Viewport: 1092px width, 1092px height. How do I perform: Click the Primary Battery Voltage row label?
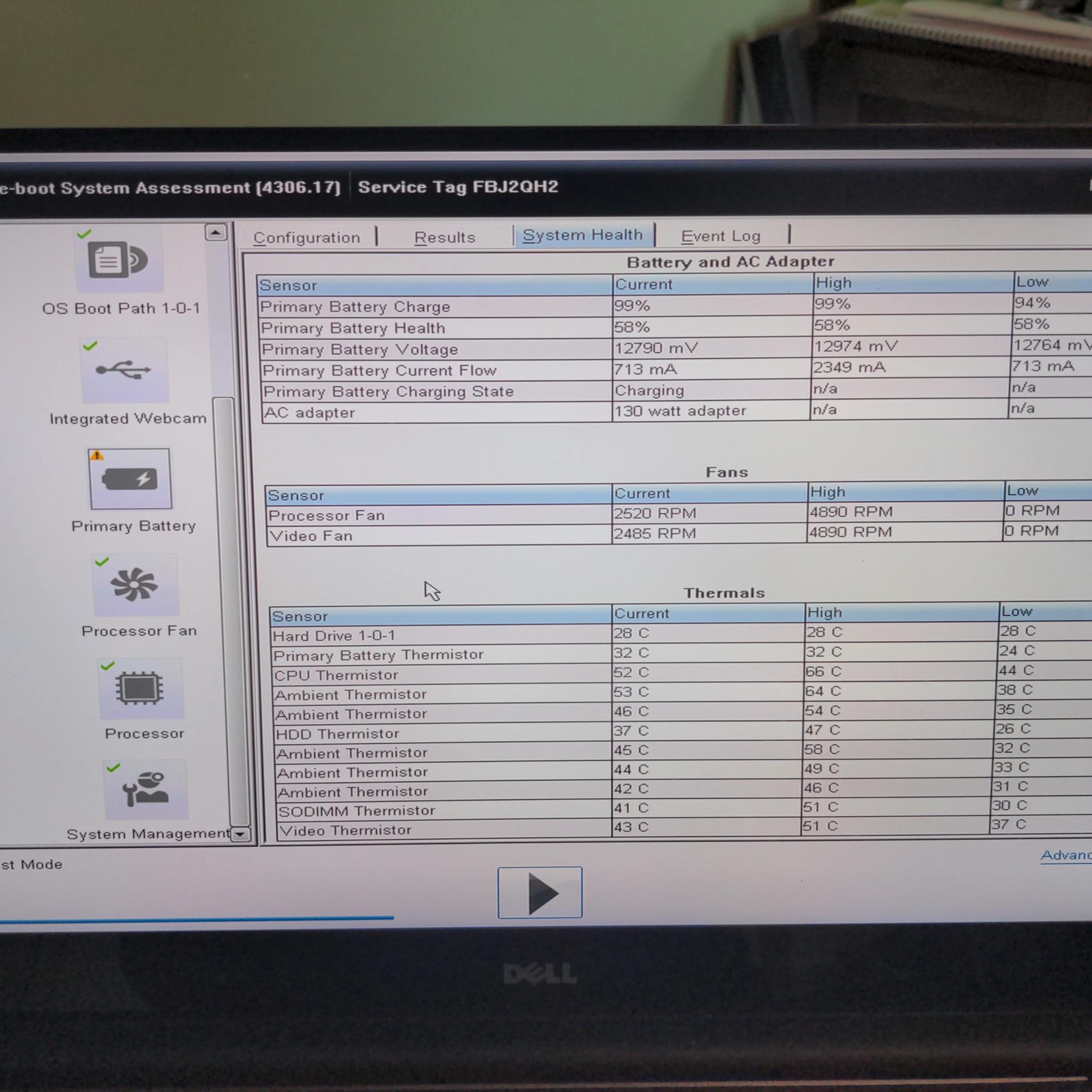(359, 349)
